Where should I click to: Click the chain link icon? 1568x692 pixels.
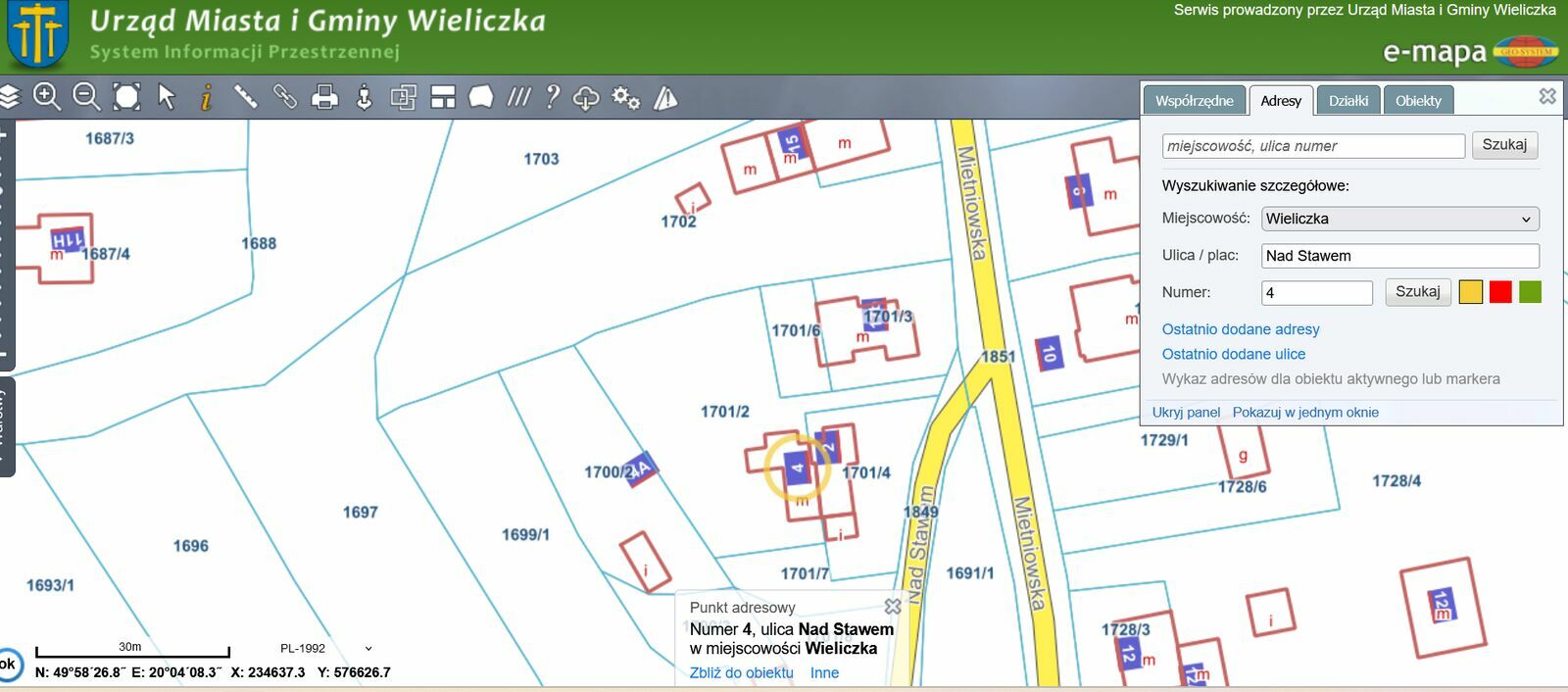(284, 97)
